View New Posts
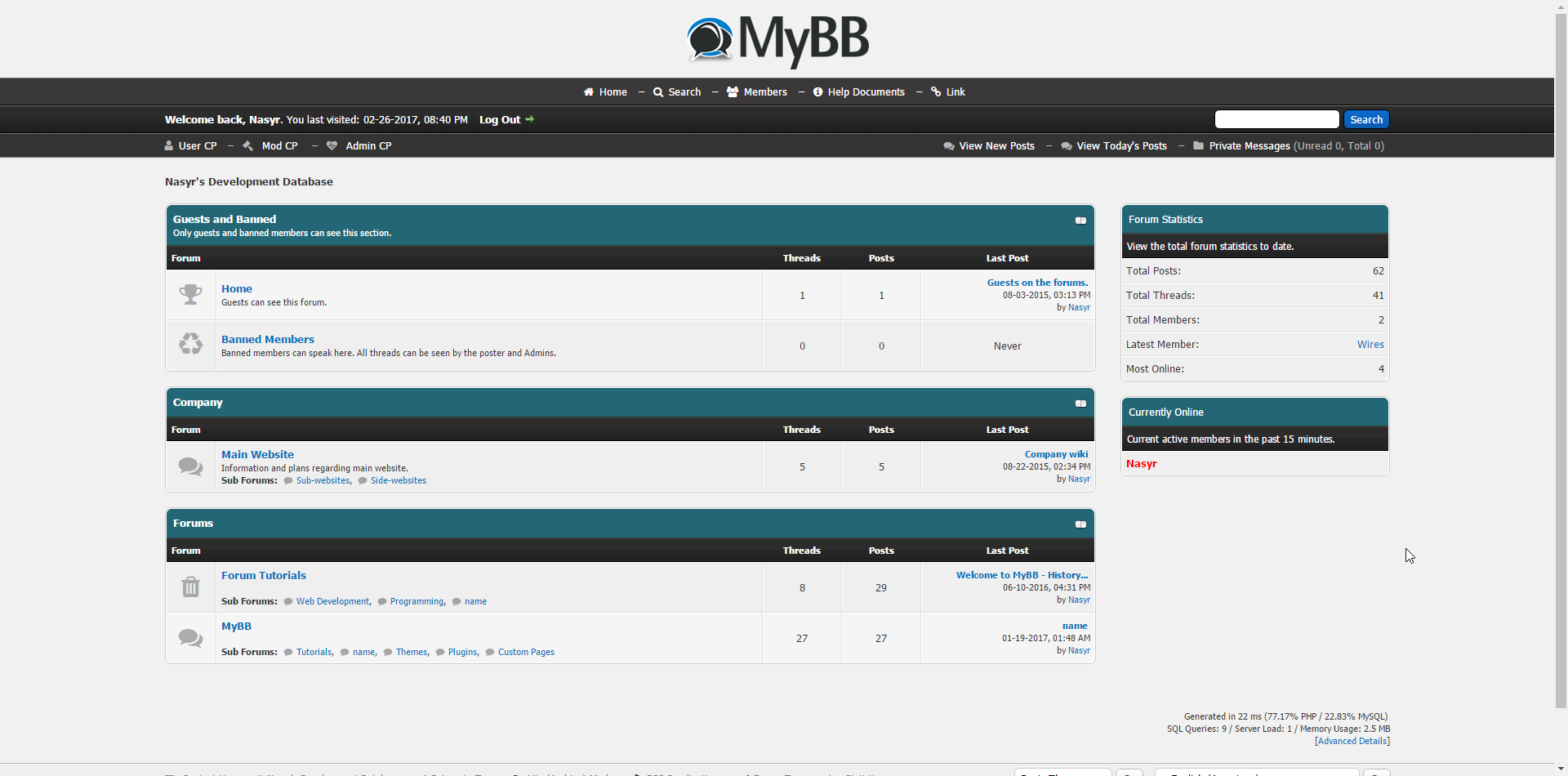This screenshot has height=776, width=1568. 996,146
